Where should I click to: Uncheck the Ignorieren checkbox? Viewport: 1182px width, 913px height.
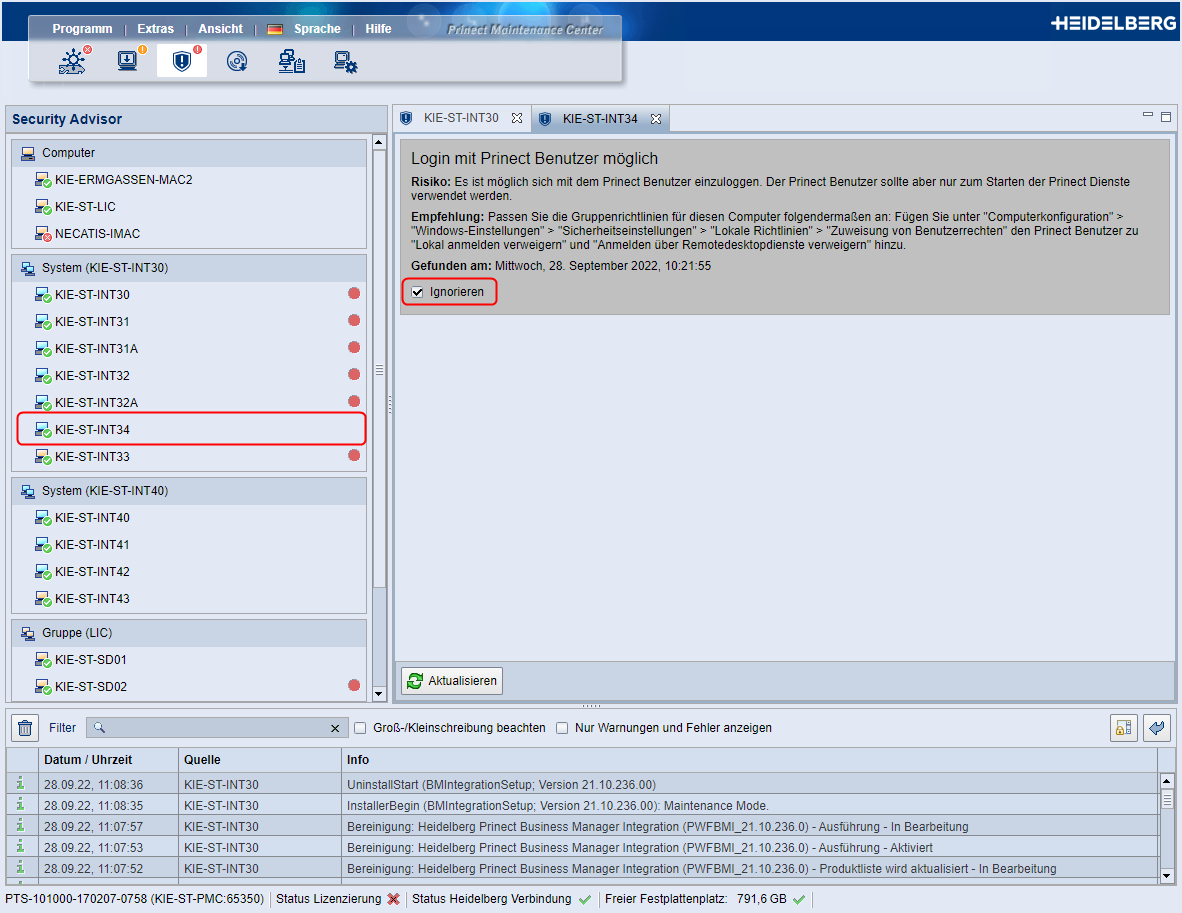(x=418, y=292)
